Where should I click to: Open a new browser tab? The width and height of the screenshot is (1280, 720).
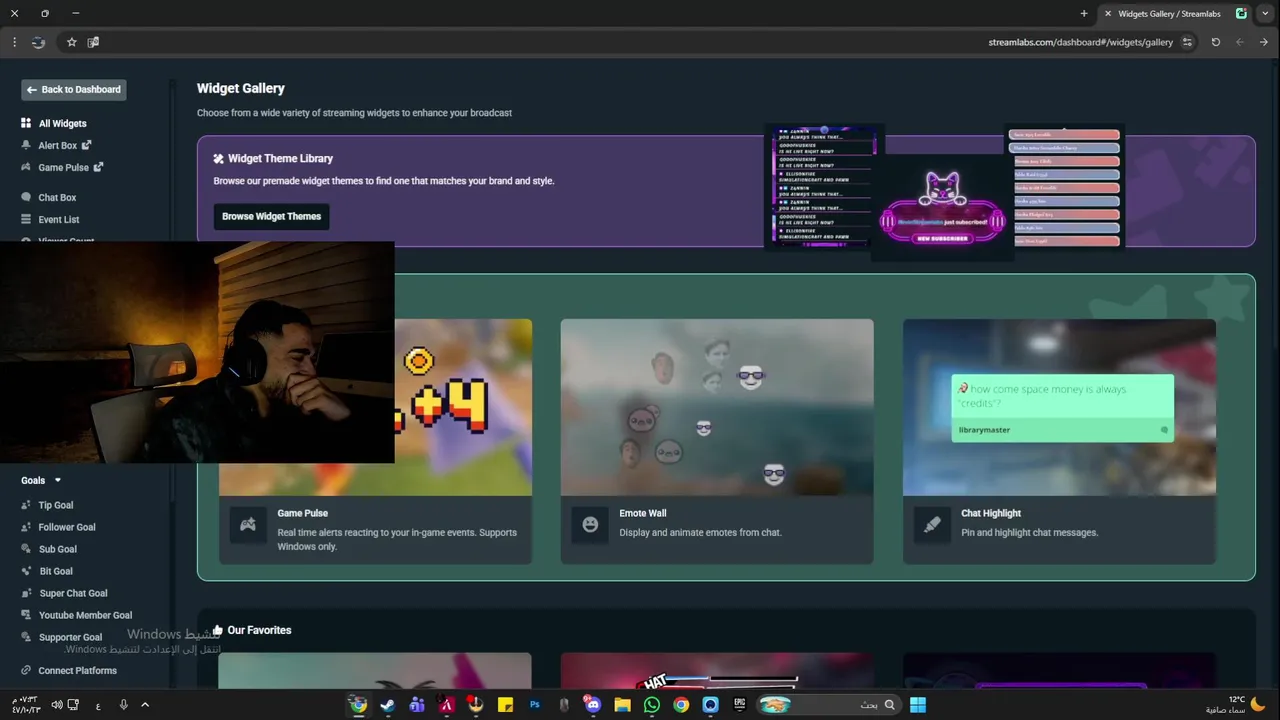point(1084,14)
